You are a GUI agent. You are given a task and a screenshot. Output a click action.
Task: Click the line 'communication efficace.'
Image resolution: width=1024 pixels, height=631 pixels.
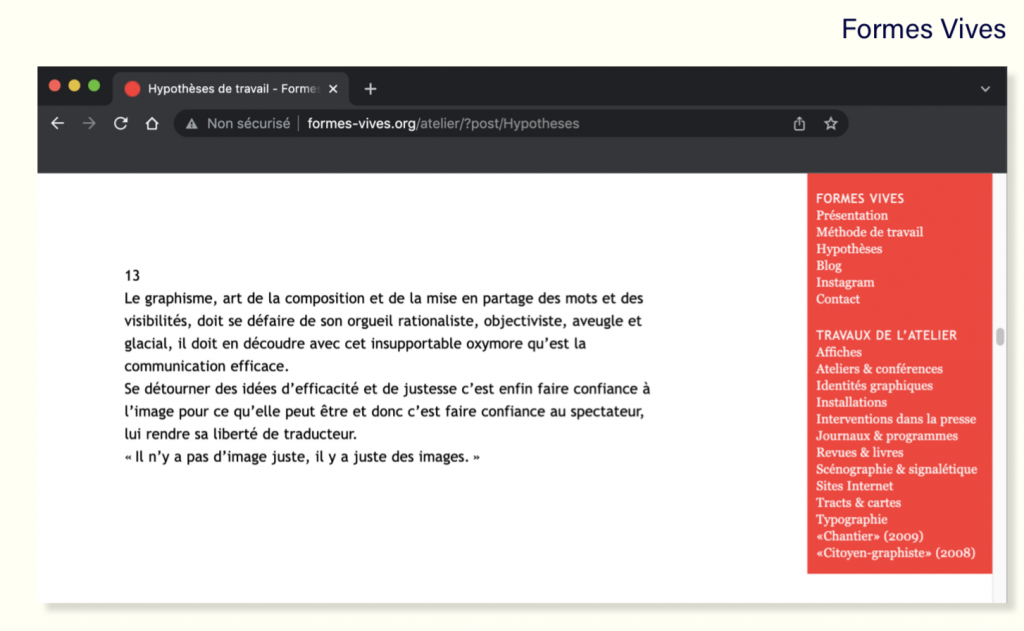coord(206,366)
